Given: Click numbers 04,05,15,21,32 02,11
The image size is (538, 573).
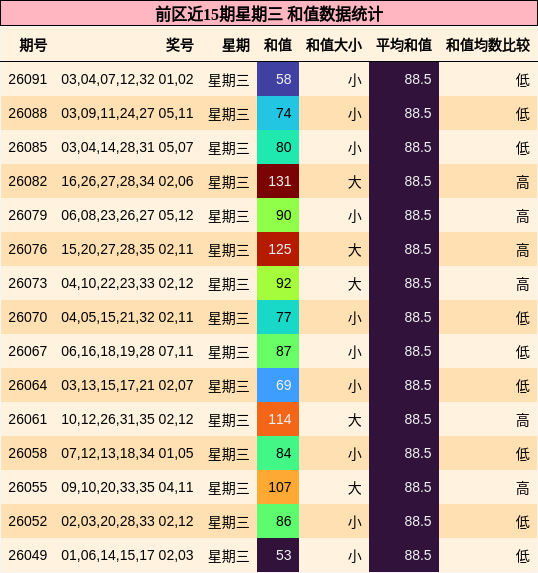Looking at the screenshot, I should pos(127,317).
